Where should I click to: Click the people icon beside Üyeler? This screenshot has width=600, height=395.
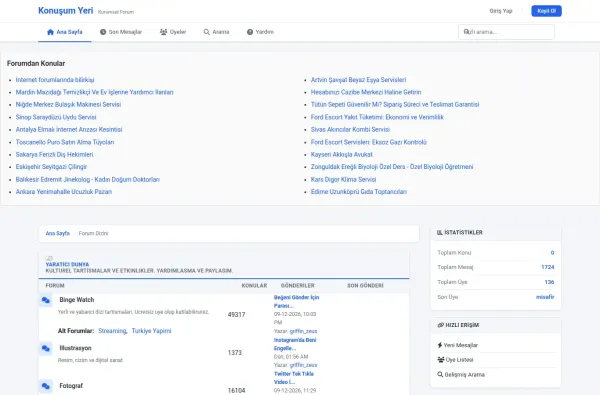click(163, 32)
